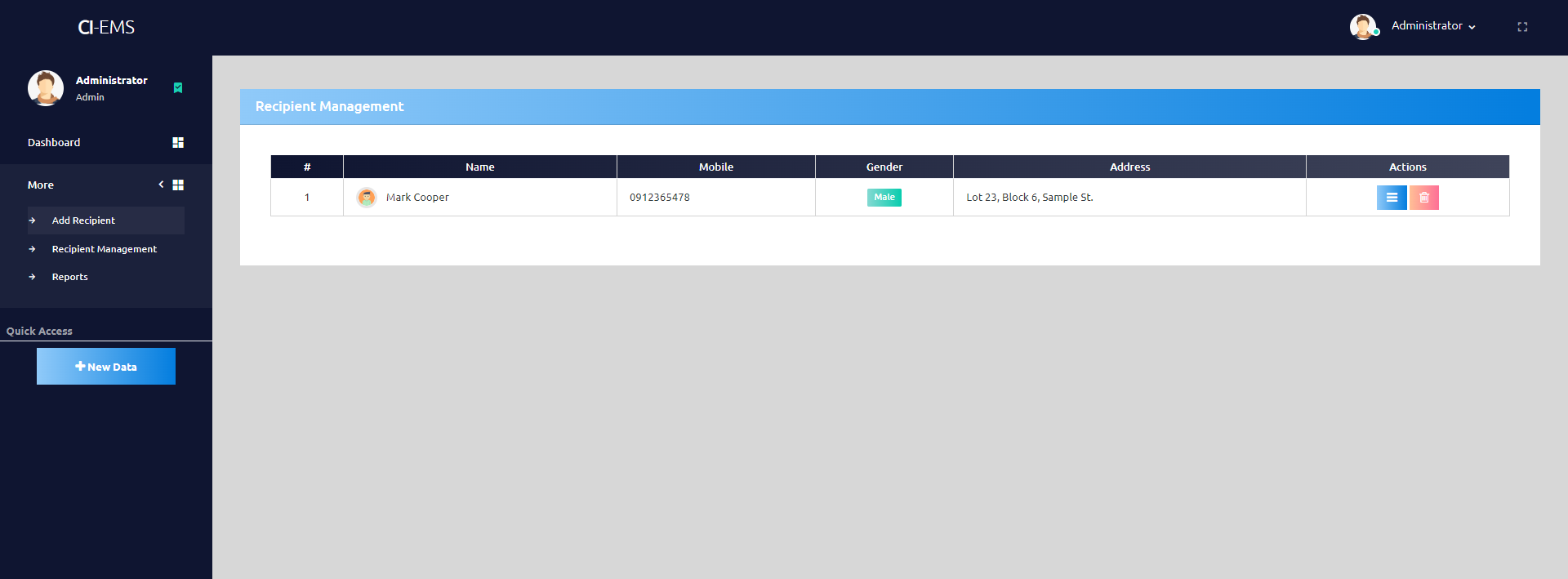This screenshot has width=1568, height=579.
Task: Click the New Data button
Action: click(x=106, y=366)
